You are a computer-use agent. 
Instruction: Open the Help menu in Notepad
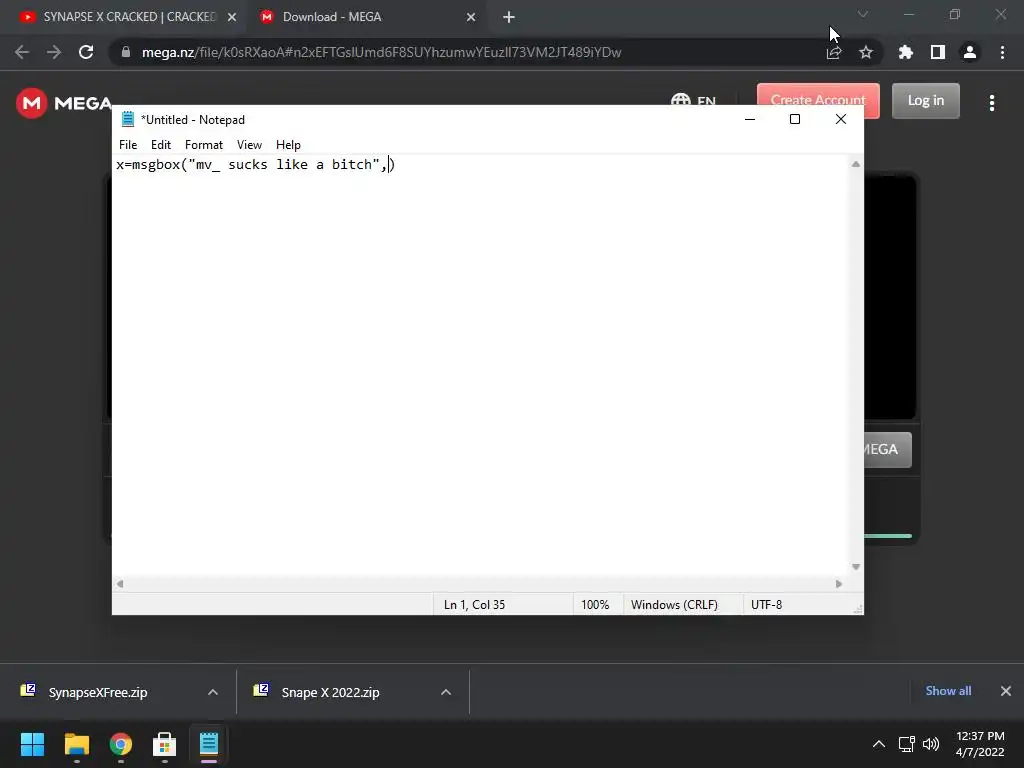click(288, 145)
